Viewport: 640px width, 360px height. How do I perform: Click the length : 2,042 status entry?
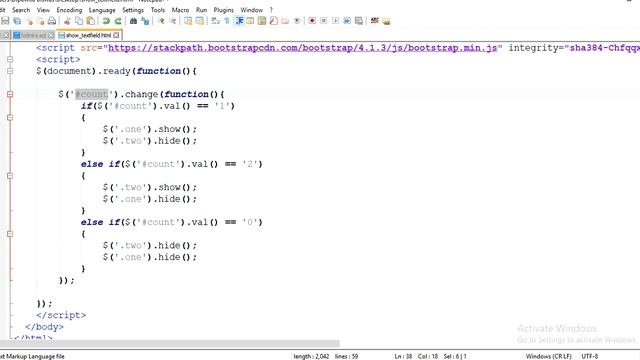[x=311, y=356]
